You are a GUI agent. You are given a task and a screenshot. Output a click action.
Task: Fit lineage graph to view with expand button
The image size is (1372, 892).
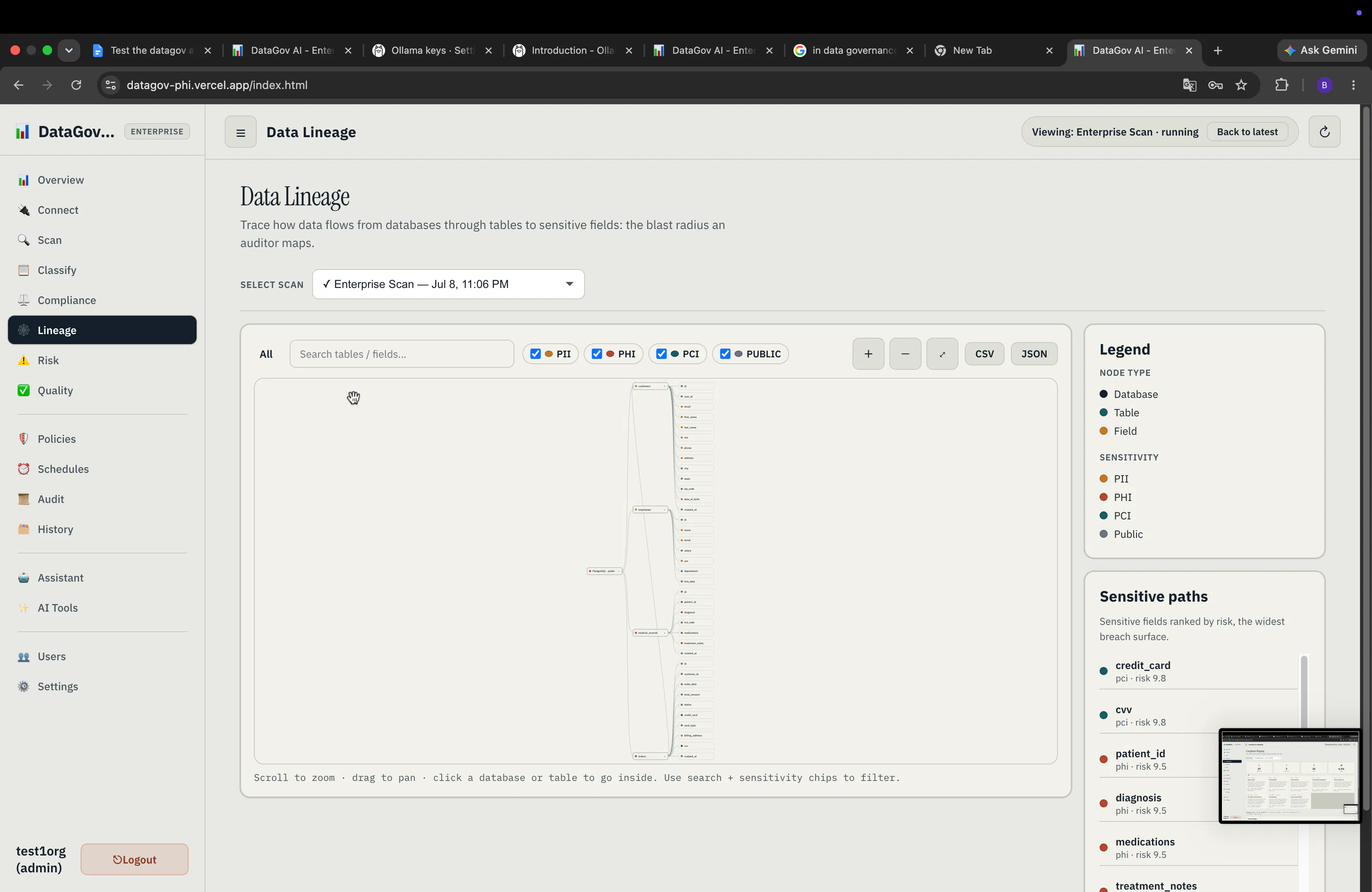click(942, 354)
